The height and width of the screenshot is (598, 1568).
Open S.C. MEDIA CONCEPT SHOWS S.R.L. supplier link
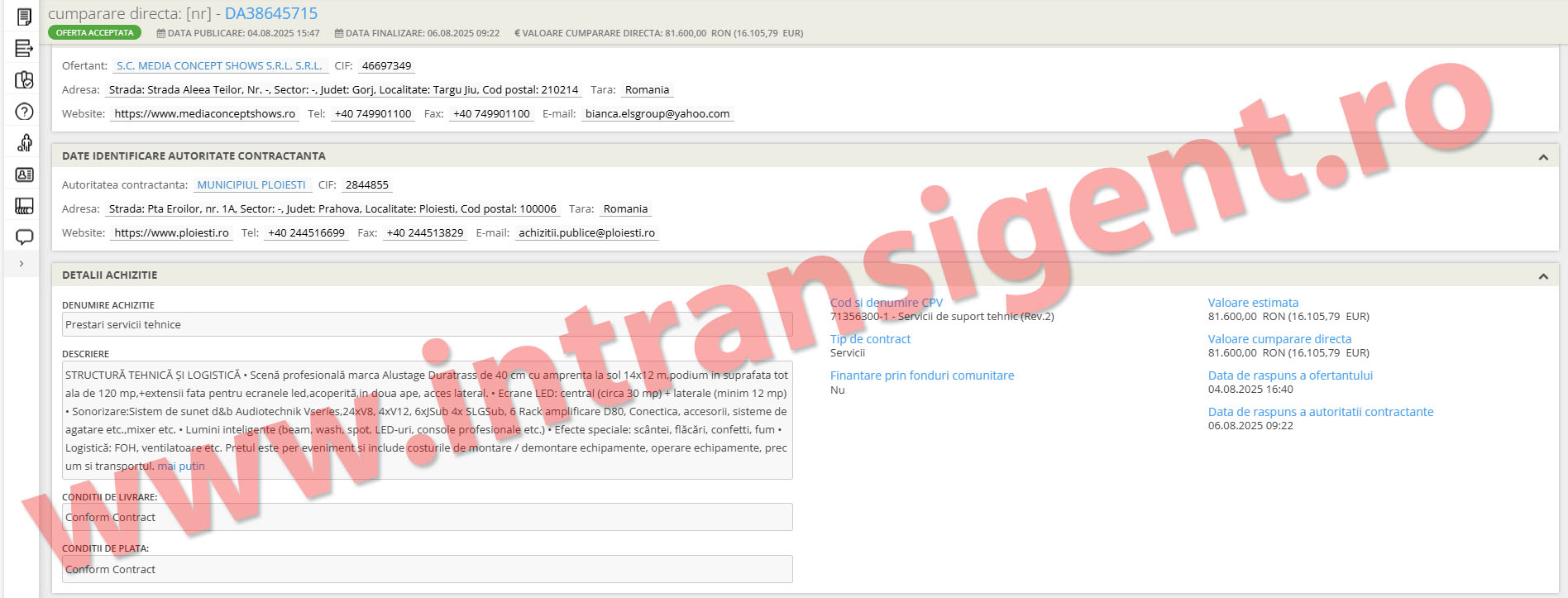(x=219, y=66)
